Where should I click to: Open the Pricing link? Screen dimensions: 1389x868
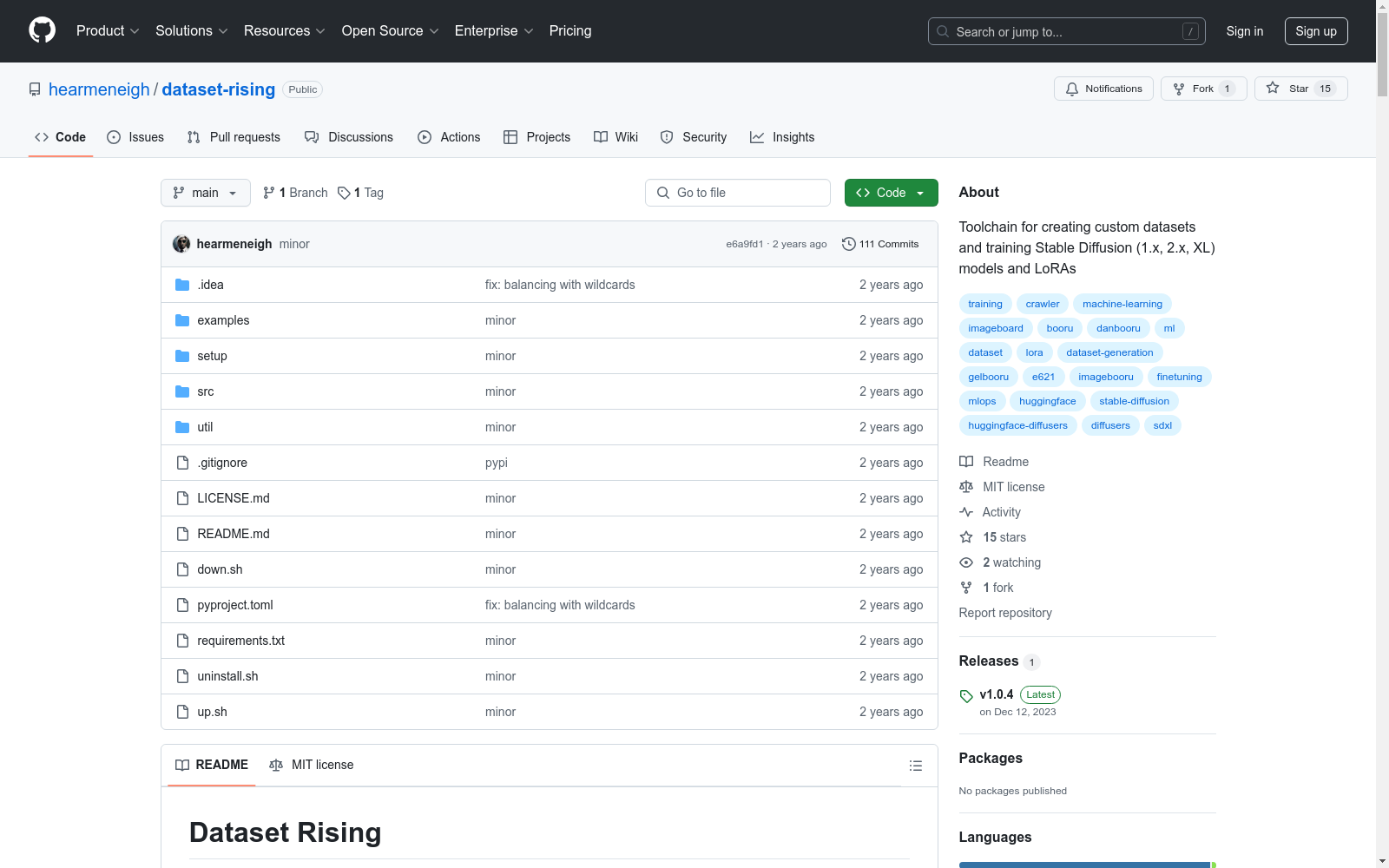coord(570,31)
